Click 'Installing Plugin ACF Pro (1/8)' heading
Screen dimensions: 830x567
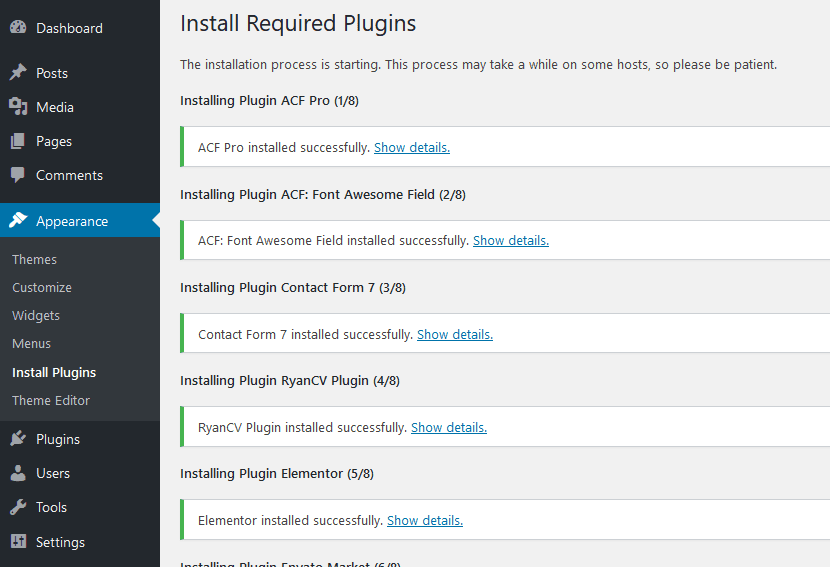tap(269, 101)
